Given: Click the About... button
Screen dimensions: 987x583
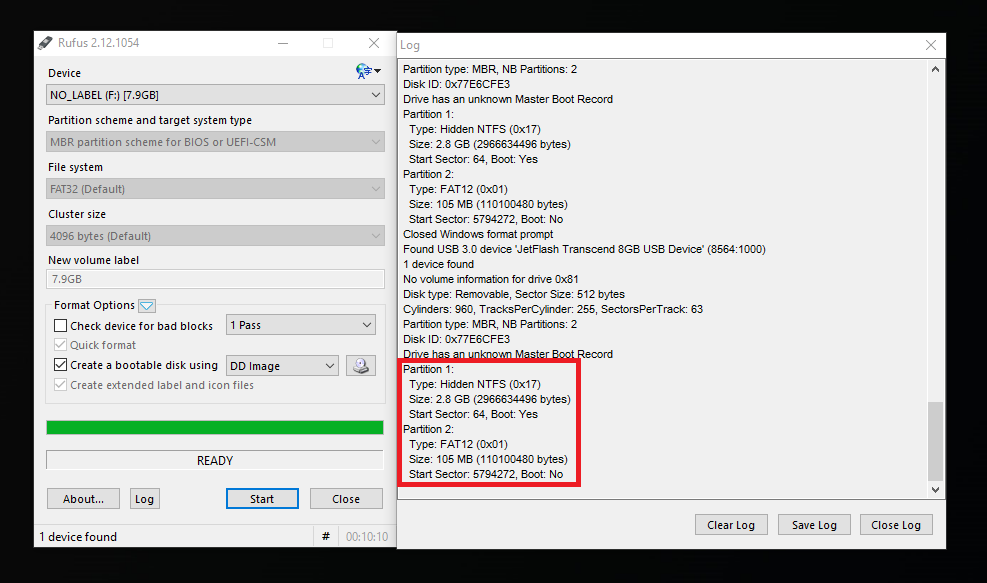Looking at the screenshot, I should click(83, 499).
